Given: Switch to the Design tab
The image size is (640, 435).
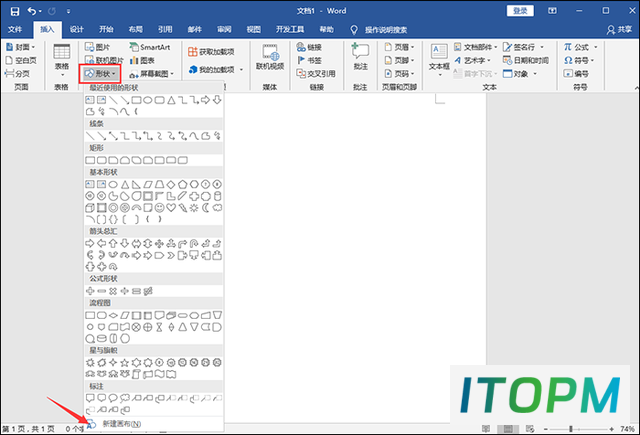Looking at the screenshot, I should pyautogui.click(x=76, y=29).
